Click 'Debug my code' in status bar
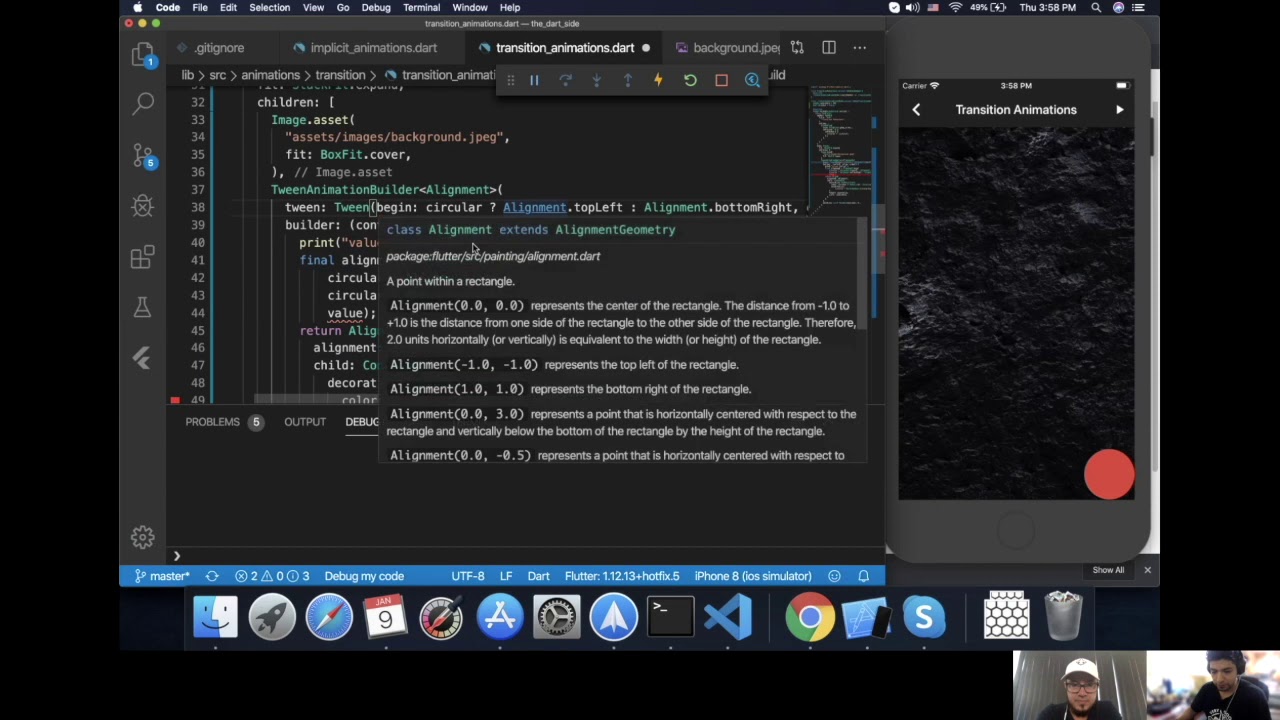 coord(364,576)
